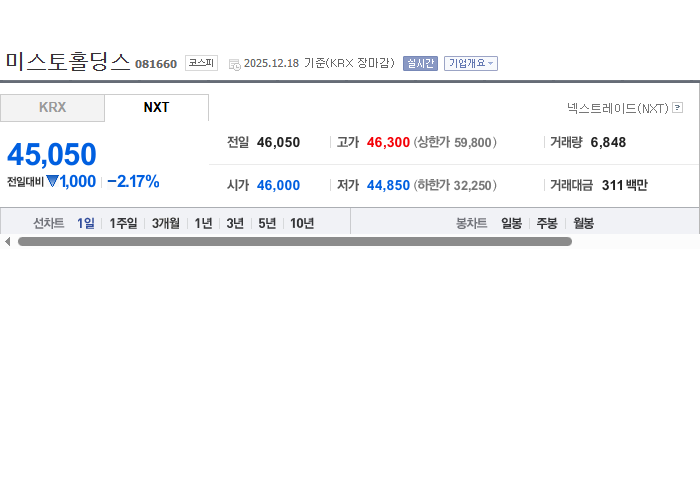700x490 pixels.
Task: Show the 일봉 daily candle chart
Action: (x=511, y=223)
